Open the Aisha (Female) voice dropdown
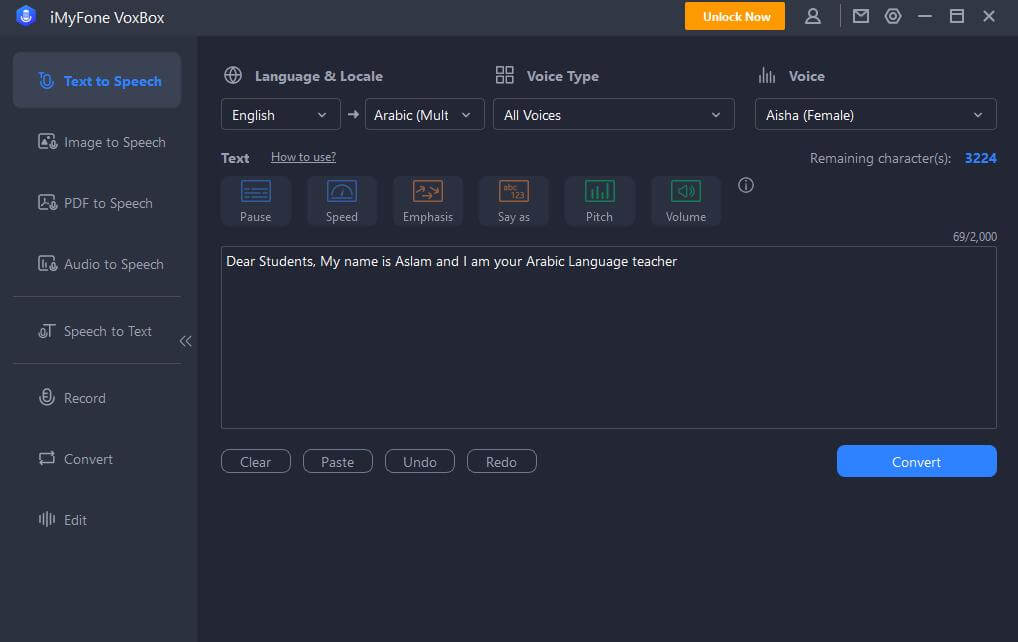The image size is (1018, 642). point(875,115)
